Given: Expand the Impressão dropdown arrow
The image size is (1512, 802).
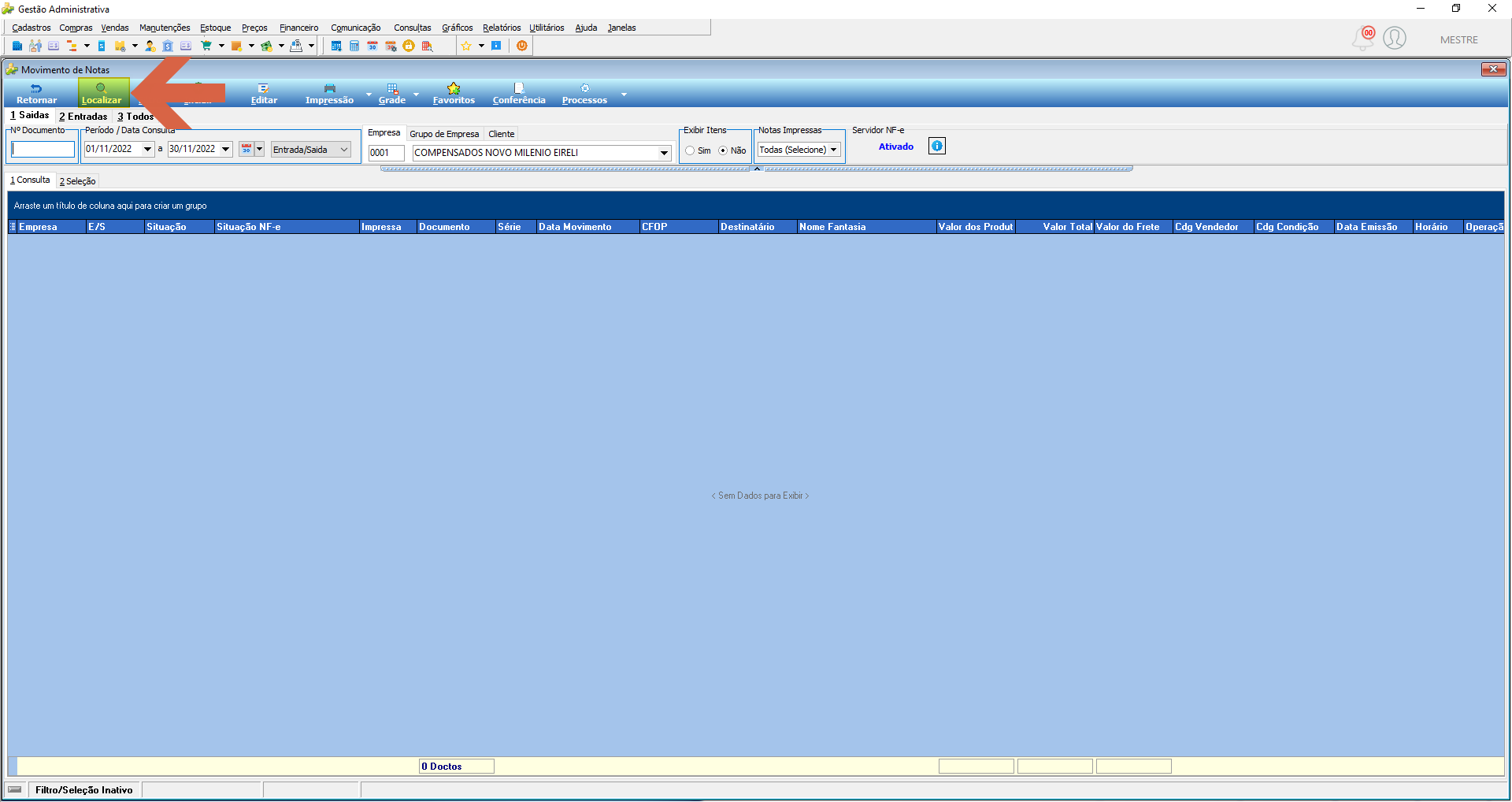Looking at the screenshot, I should pos(369,94).
